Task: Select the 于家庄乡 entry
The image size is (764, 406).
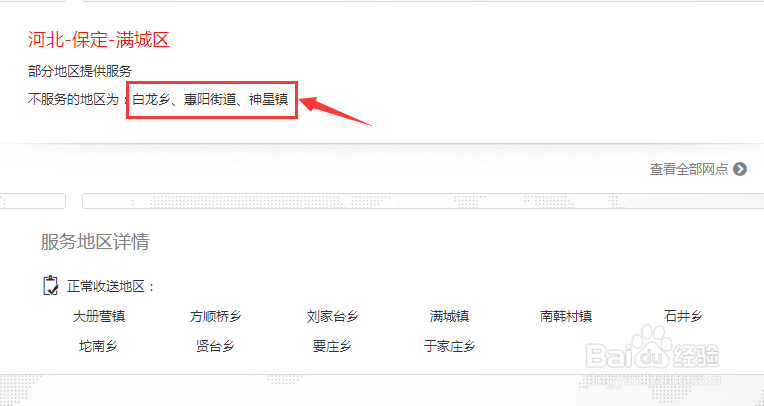Action: tap(449, 347)
